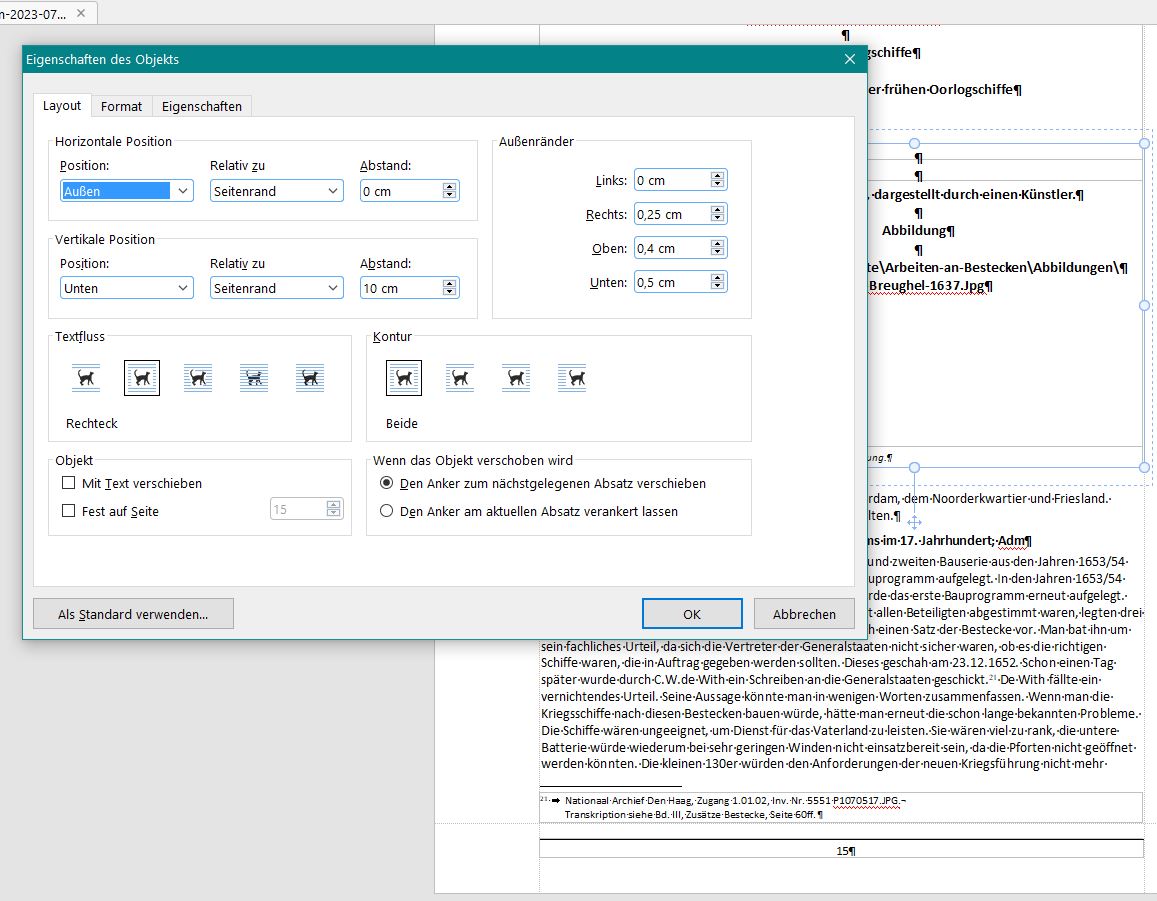The image size is (1157, 901).
Task: Open horizontal Position dropdown showing Außen
Action: pos(127,190)
